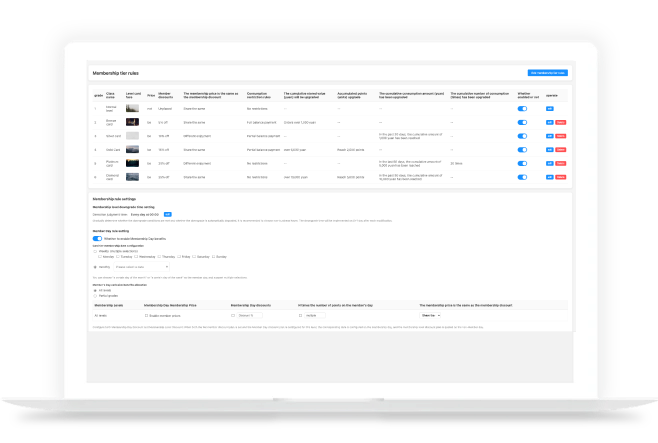The height and width of the screenshot is (443, 658).
Task: Click the Membership Day discount input field
Action: click(250, 314)
